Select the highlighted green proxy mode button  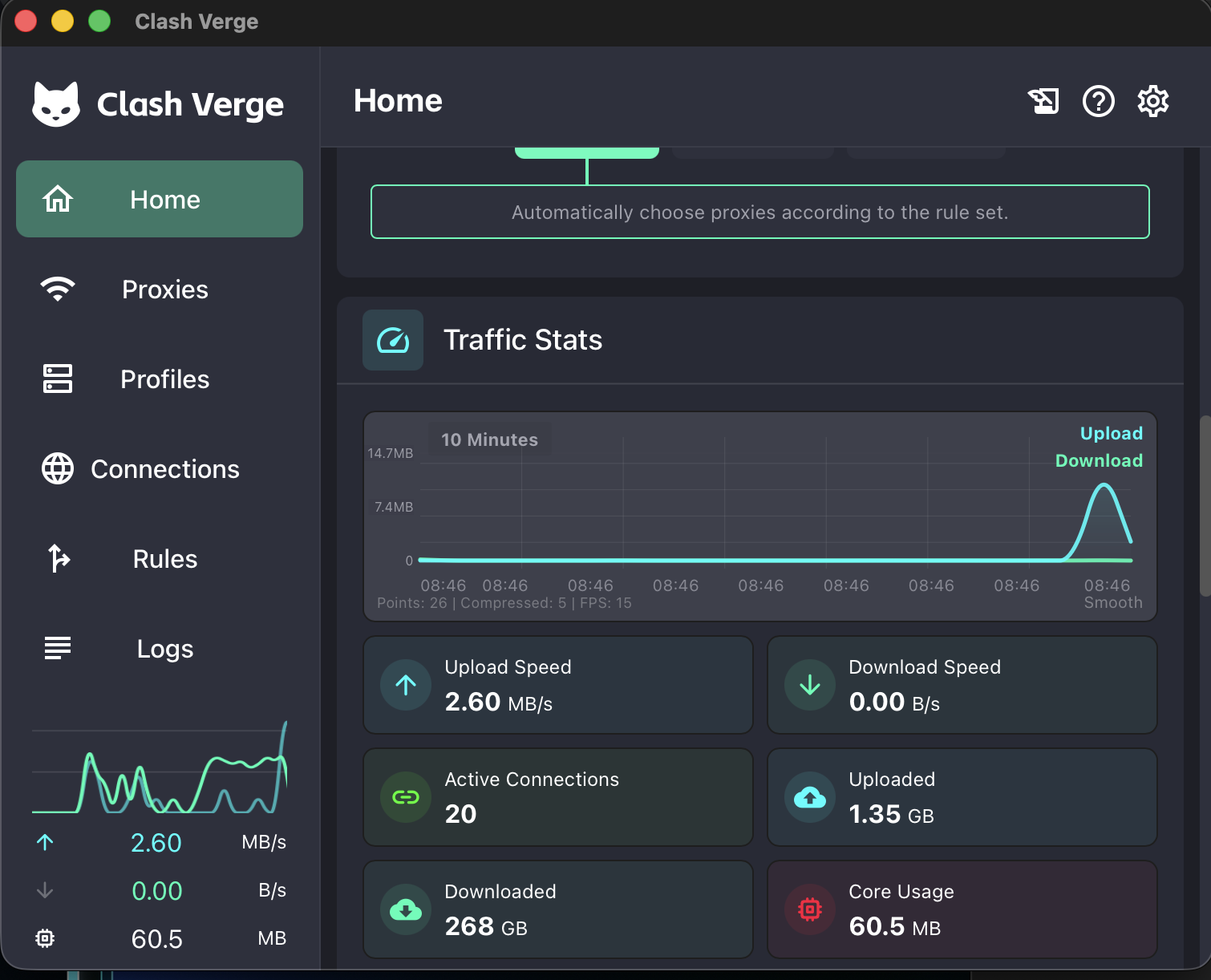(x=587, y=152)
